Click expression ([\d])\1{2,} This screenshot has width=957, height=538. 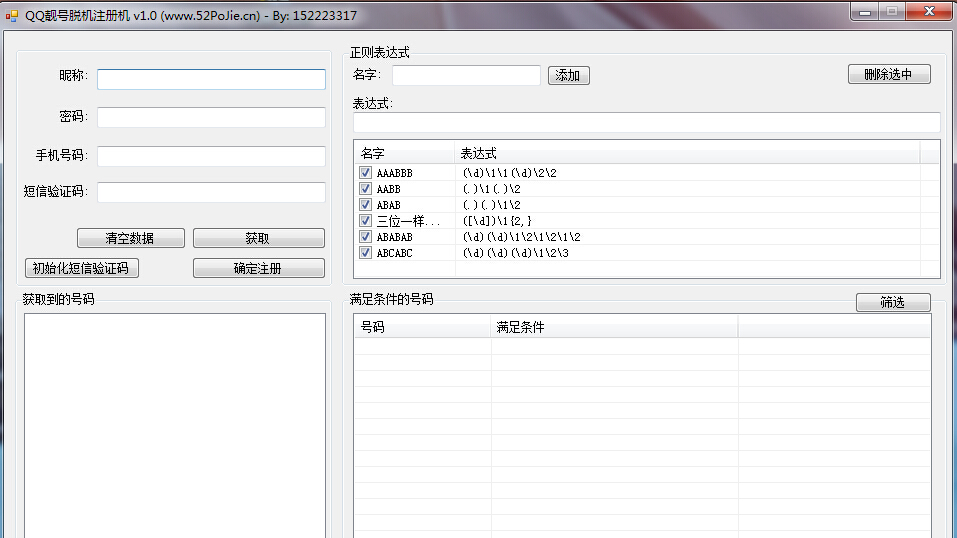(x=497, y=221)
